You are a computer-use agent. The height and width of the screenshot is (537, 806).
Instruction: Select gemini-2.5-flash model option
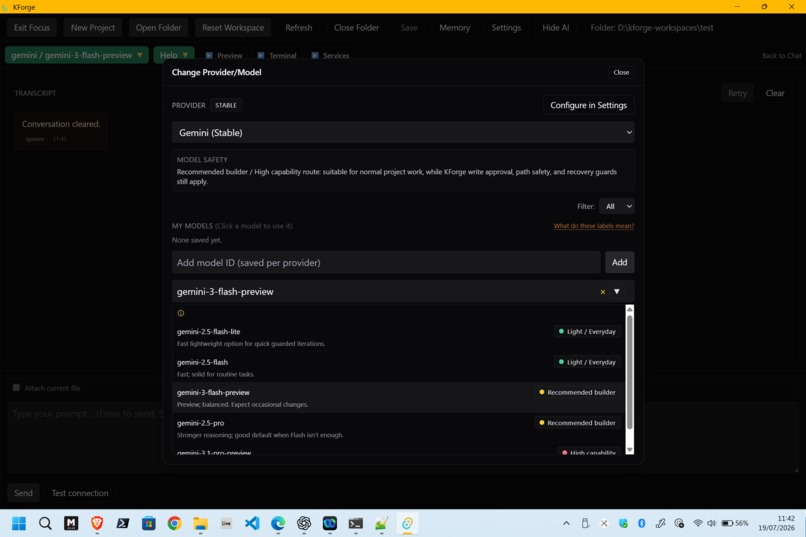click(398, 367)
